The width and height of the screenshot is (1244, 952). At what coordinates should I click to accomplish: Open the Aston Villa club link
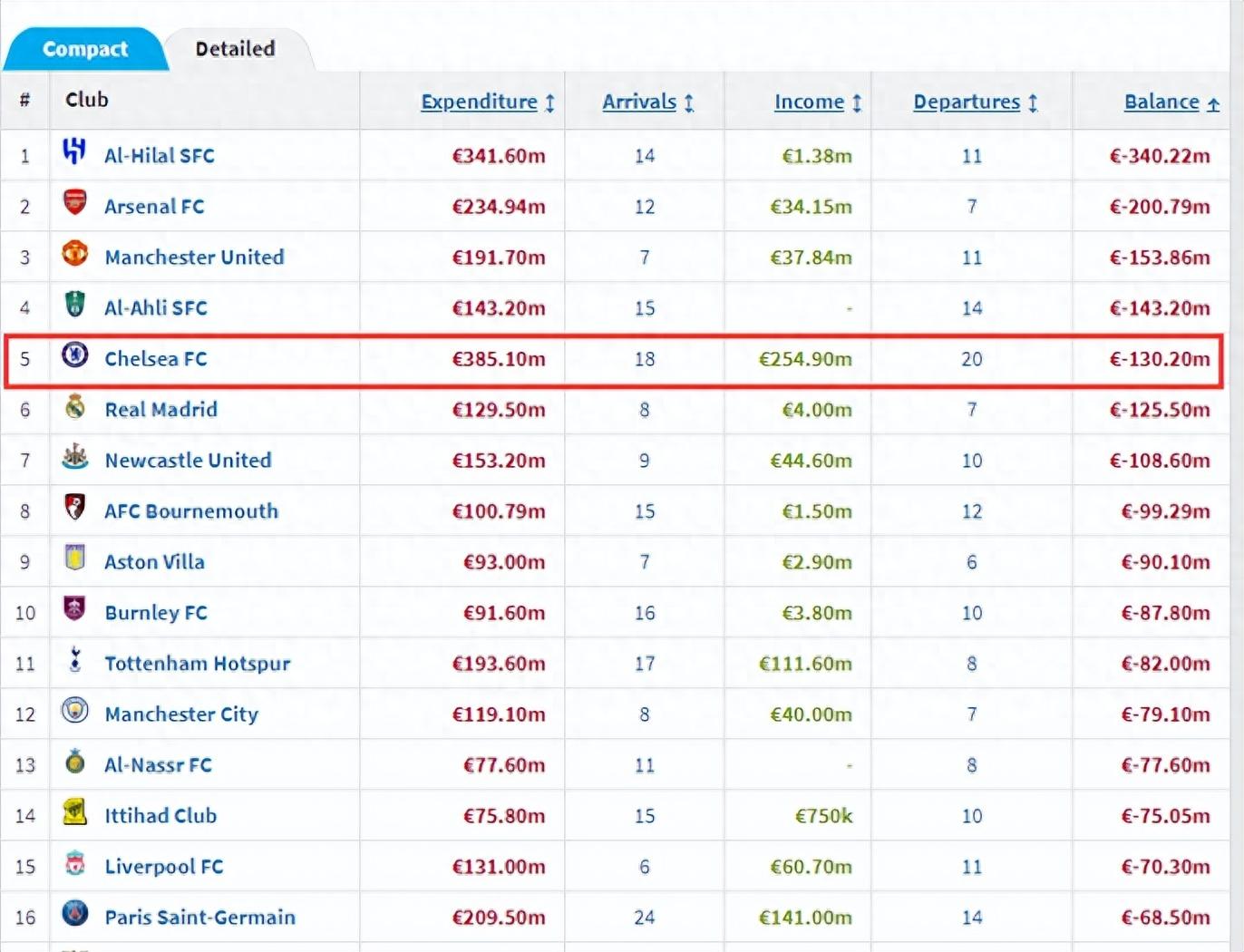[x=154, y=562]
